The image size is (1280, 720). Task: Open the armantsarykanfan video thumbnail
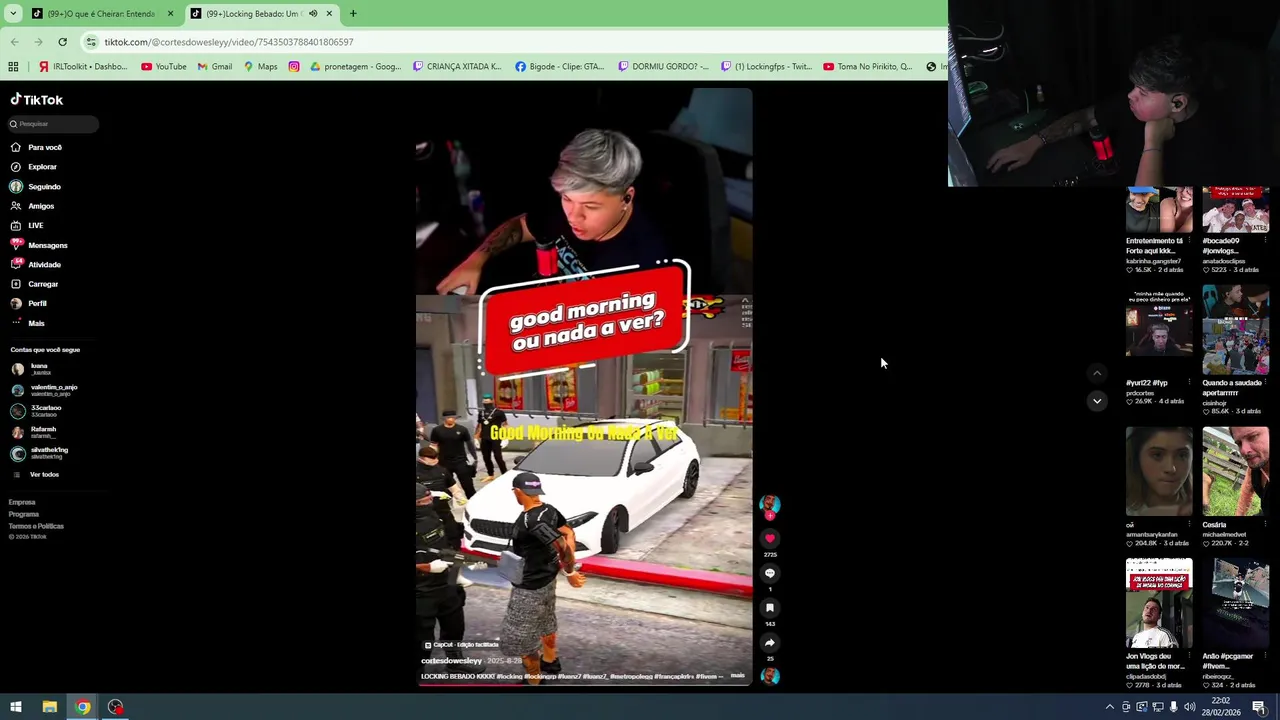[x=1159, y=471]
